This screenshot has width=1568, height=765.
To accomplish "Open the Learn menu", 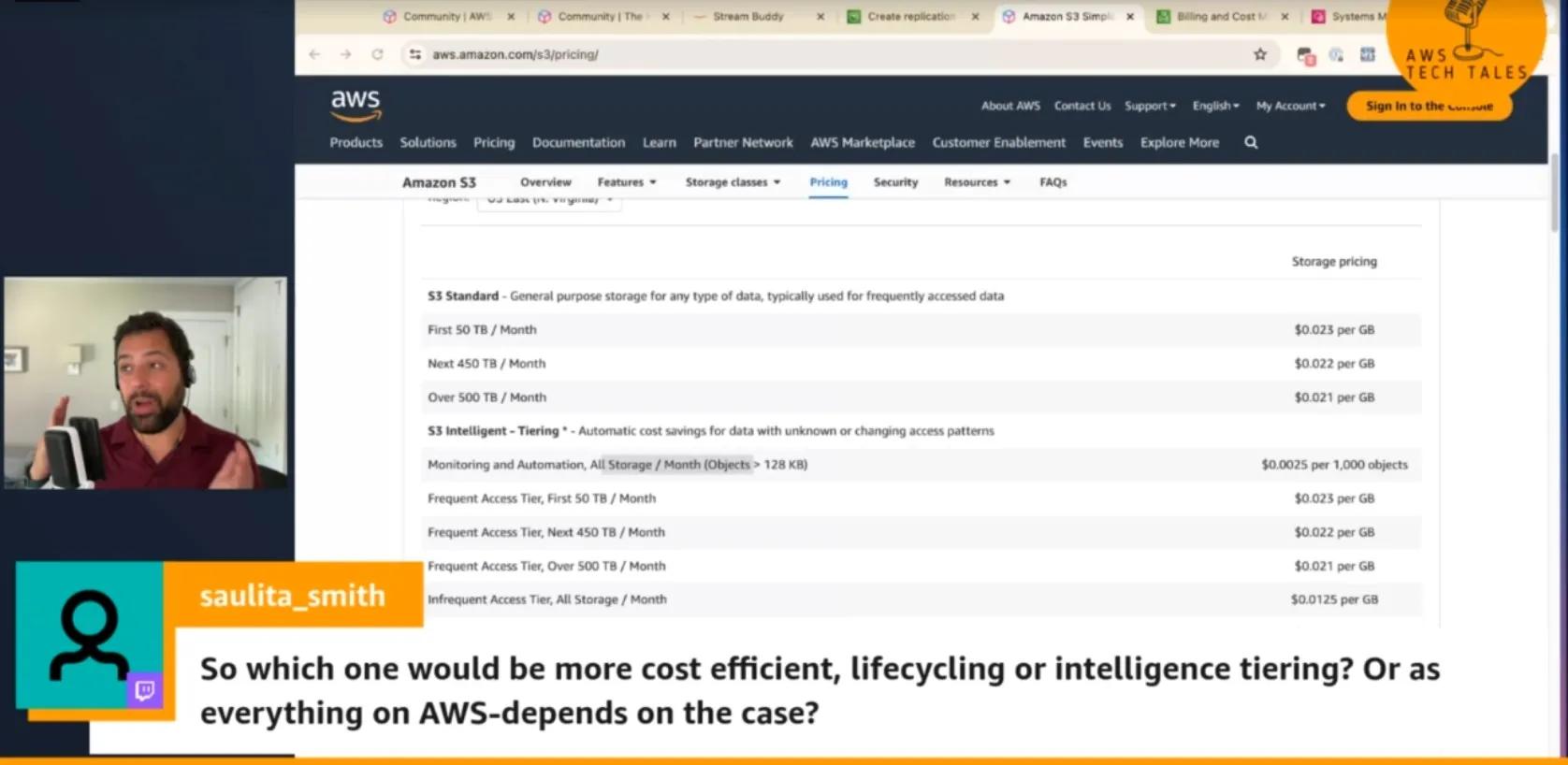I will coord(659,142).
